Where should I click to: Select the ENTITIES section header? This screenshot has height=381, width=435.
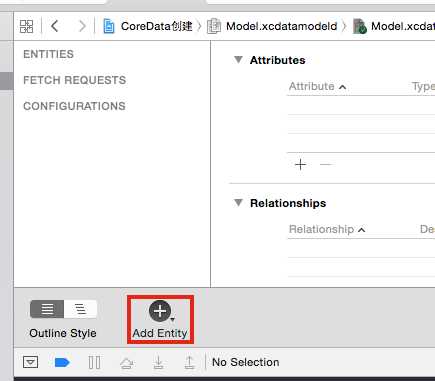click(48, 54)
